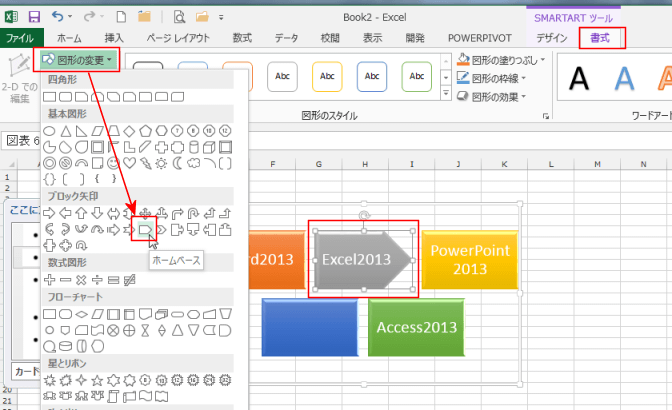This screenshot has height=410, width=672.
Task: Pick the right block arrow shape
Action: click(x=50, y=212)
